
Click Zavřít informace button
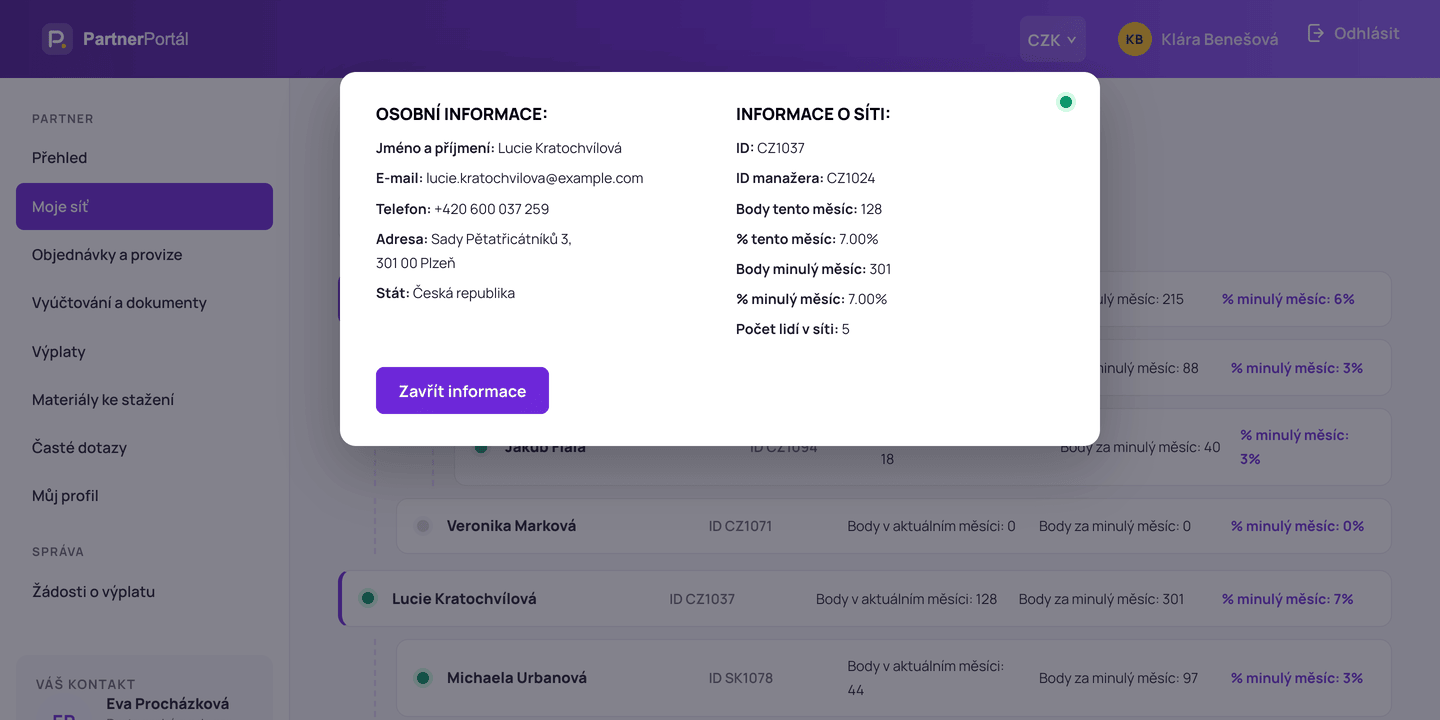click(462, 390)
